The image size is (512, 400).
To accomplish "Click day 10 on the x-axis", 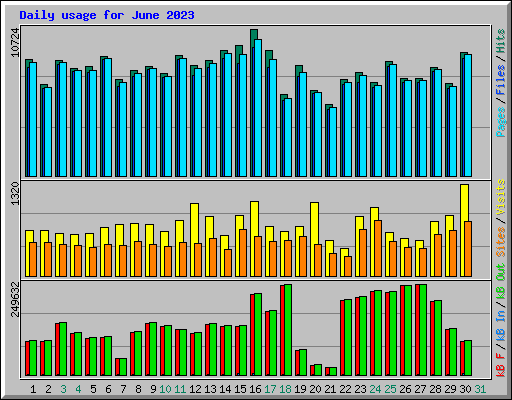I will [x=165, y=389].
